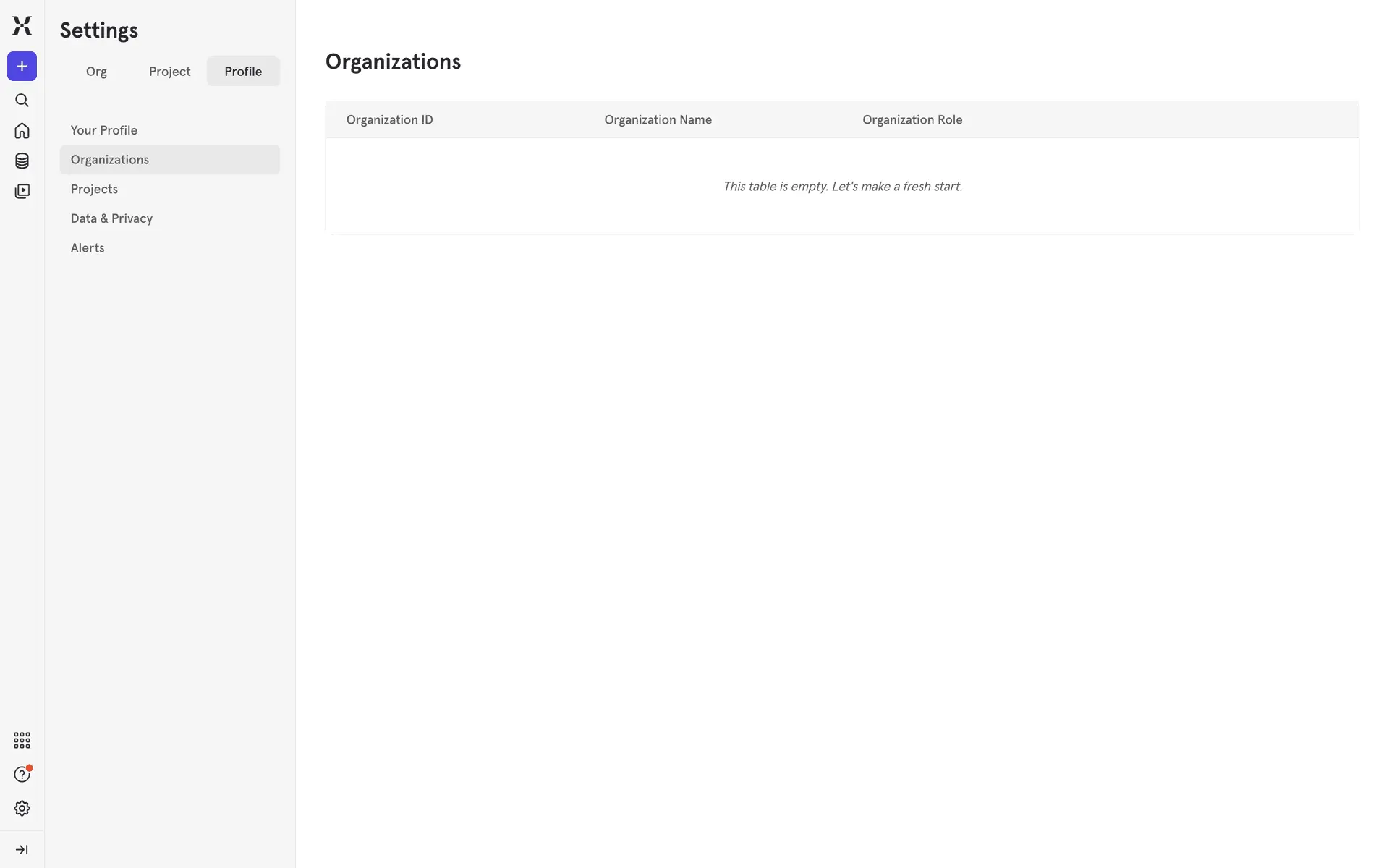Open Projects settings page

coord(94,189)
